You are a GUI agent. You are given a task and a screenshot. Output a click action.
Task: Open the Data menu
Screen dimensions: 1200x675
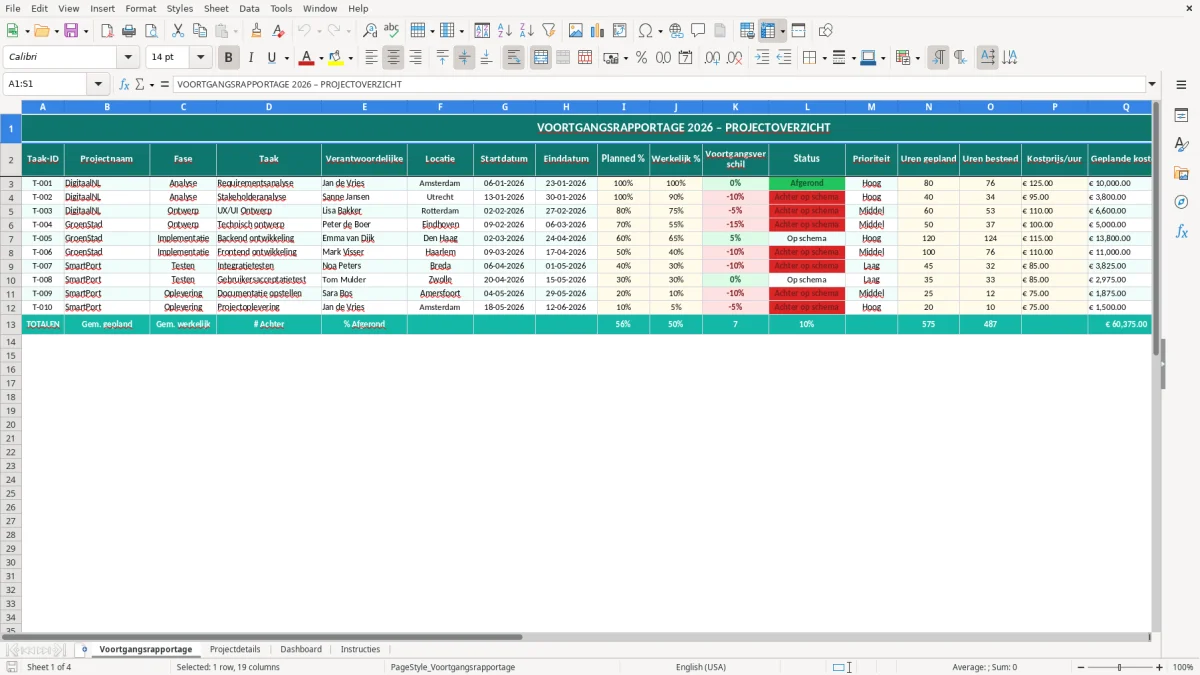249,8
